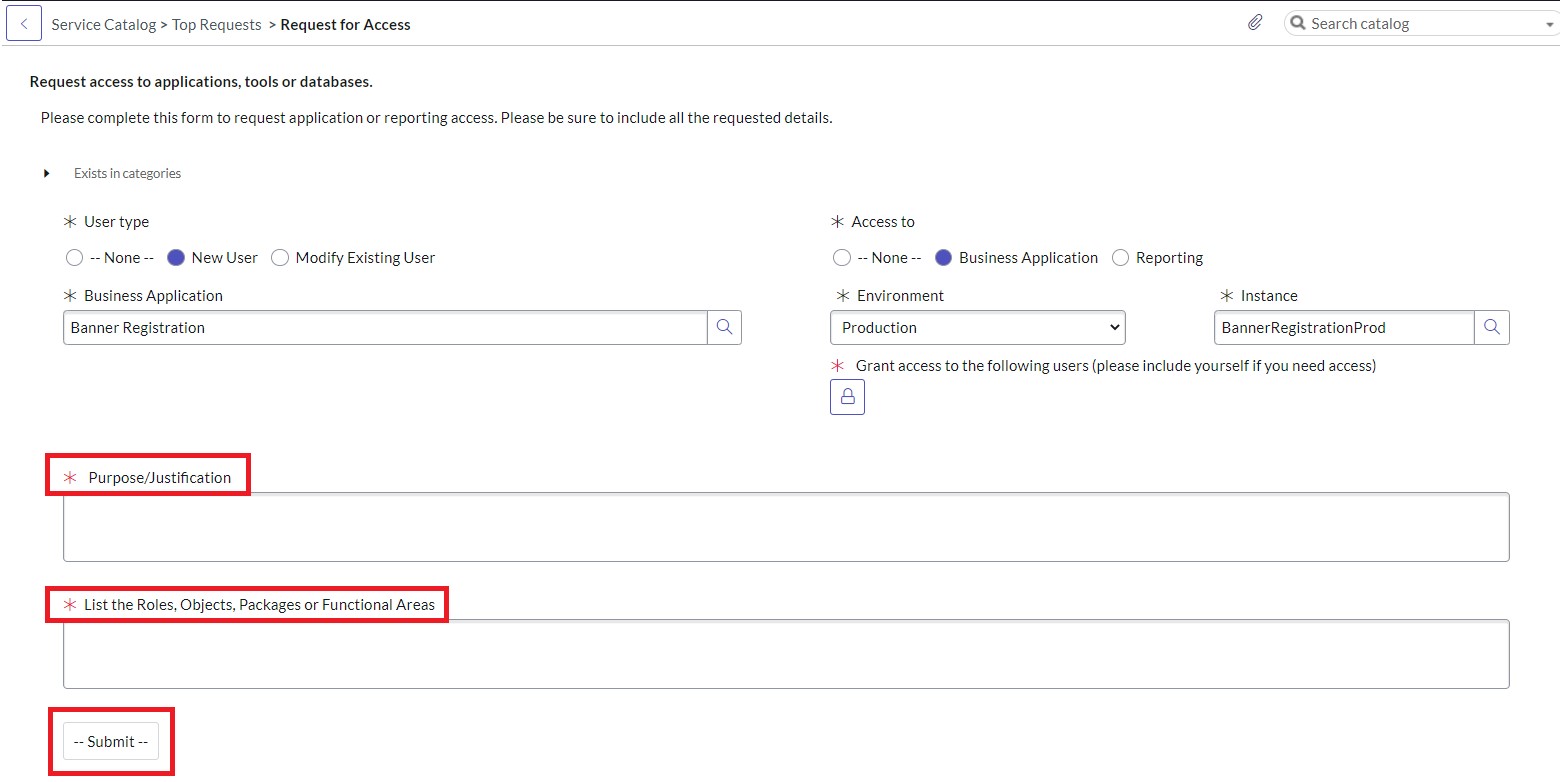Select Reporting under Access to
Screen dimensions: 1560x782
pos(1120,257)
